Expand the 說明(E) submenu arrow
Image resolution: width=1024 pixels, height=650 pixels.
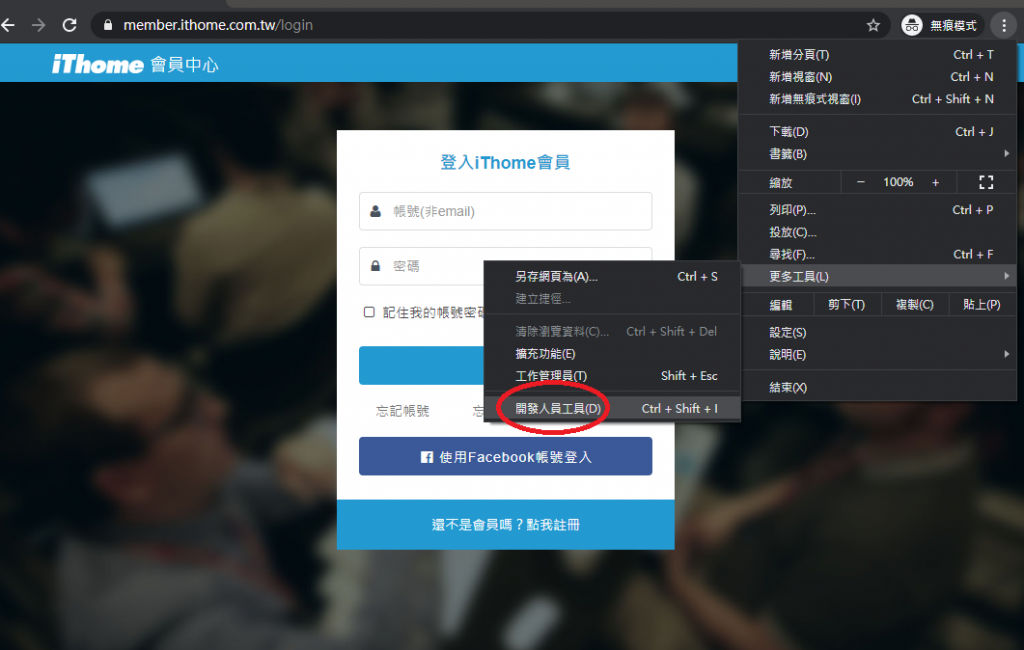(x=1006, y=354)
